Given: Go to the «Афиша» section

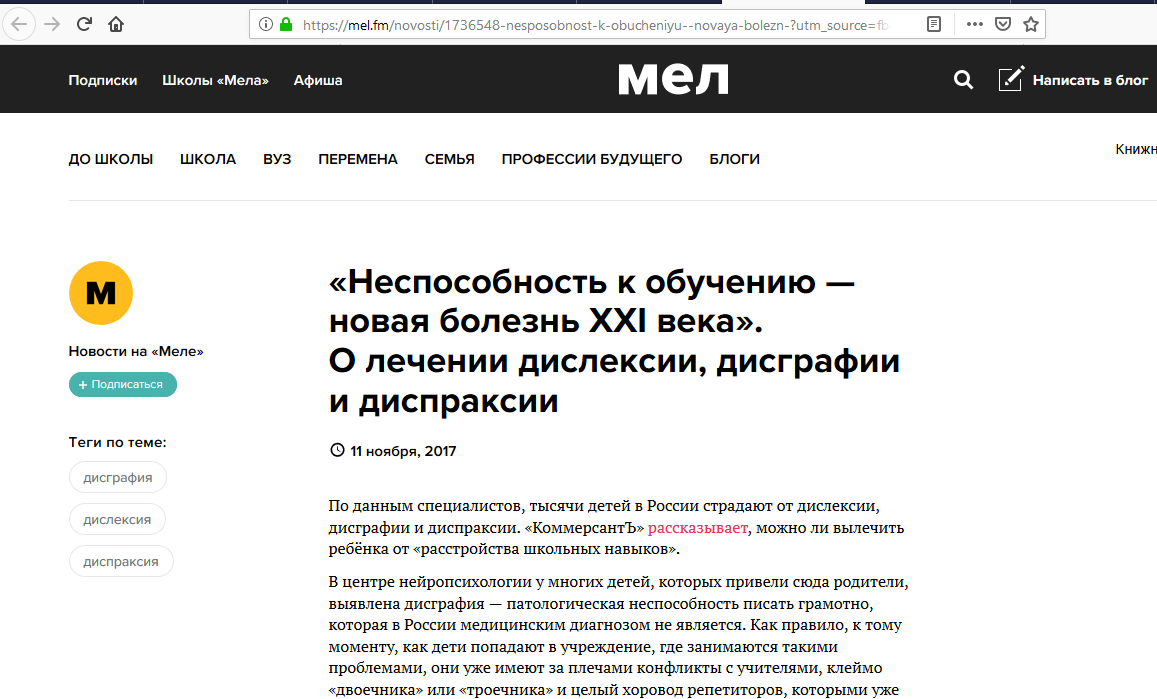Looking at the screenshot, I should (318, 80).
